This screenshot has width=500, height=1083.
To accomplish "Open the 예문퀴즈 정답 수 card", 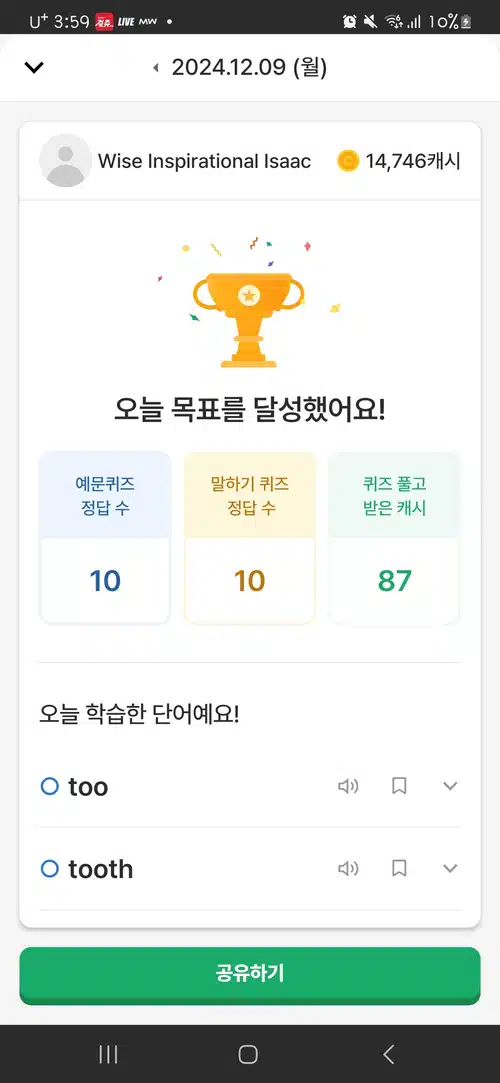I will point(105,537).
